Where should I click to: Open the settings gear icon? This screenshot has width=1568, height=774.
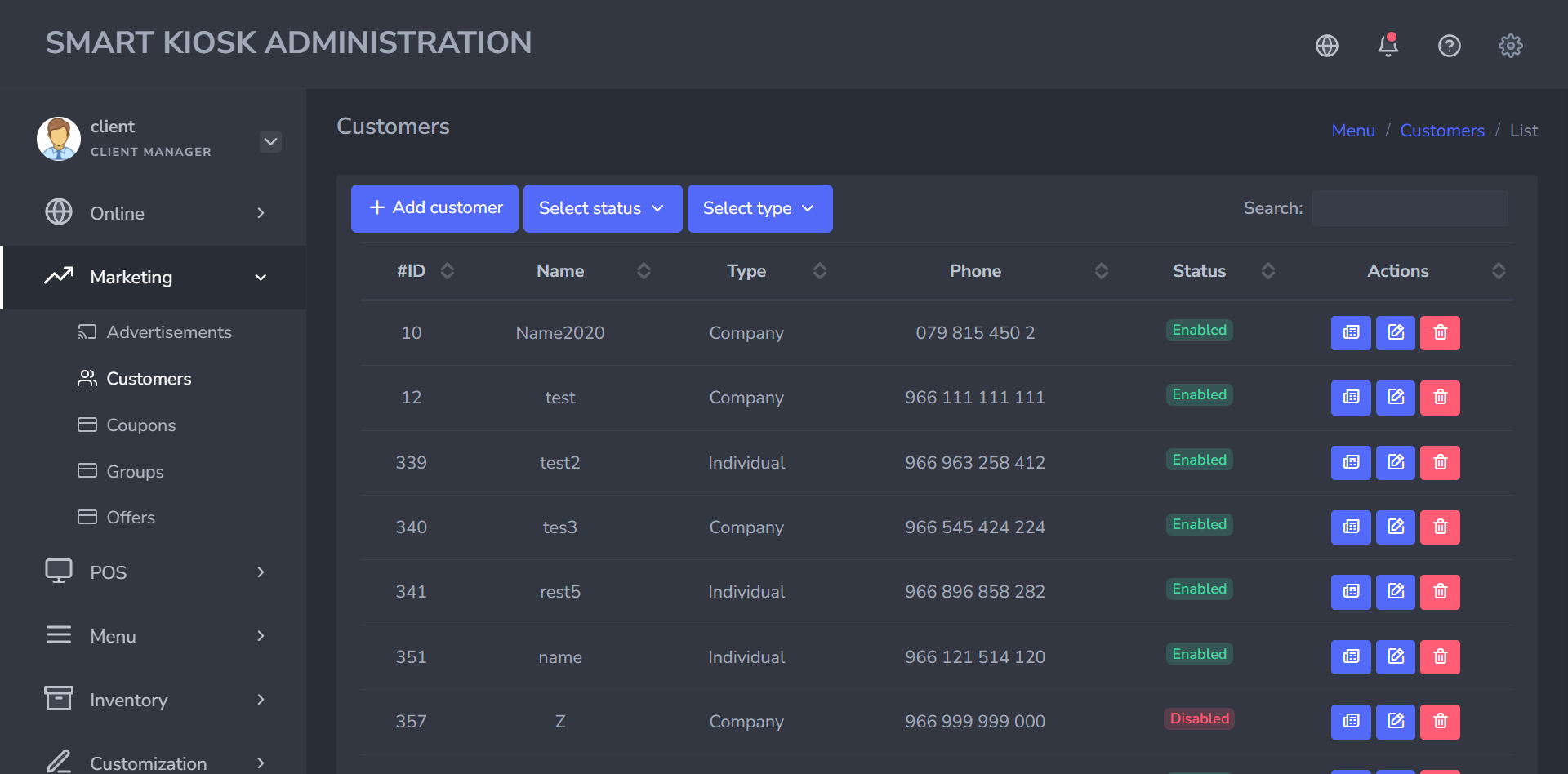[1511, 46]
